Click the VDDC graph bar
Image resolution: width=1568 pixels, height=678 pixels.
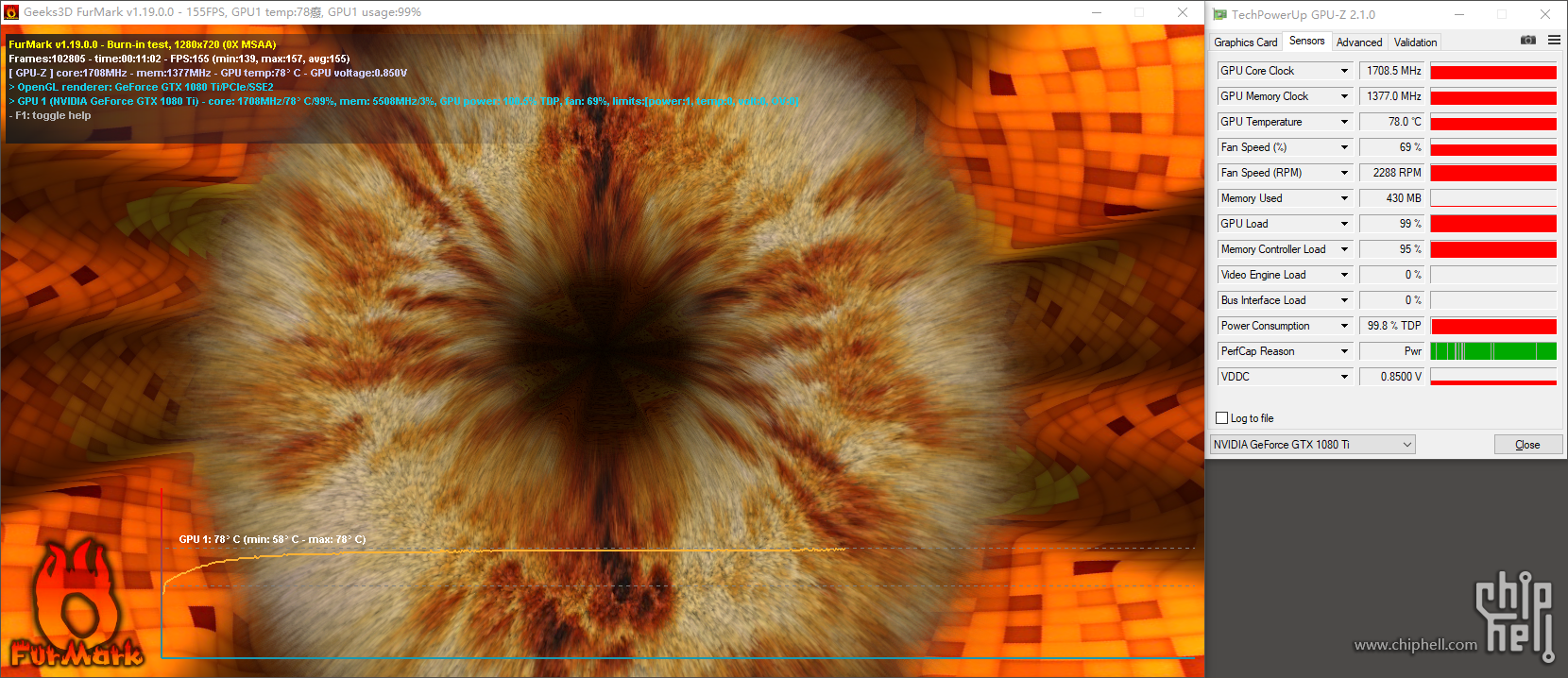1493,377
